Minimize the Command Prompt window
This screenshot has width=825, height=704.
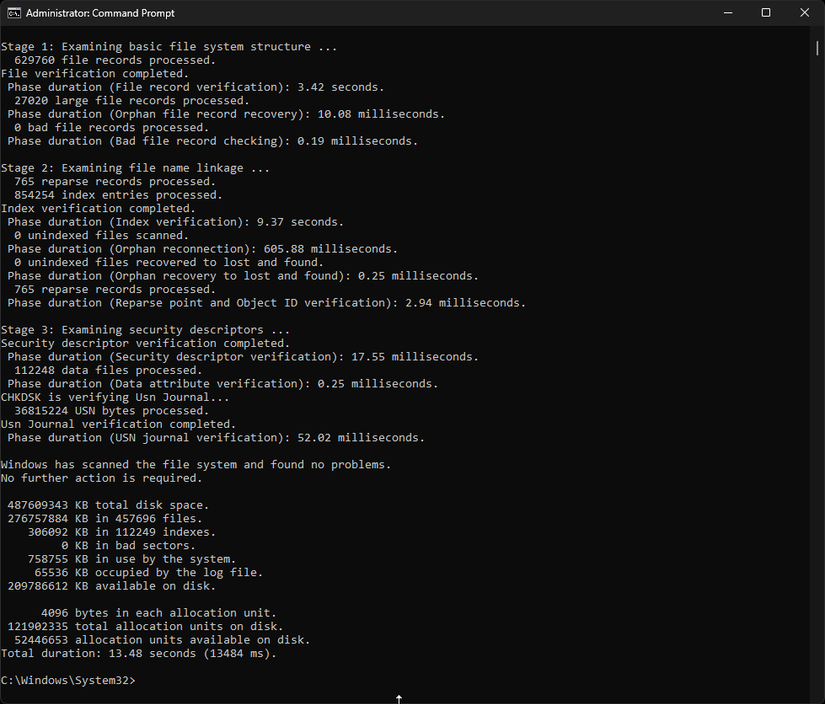(728, 13)
